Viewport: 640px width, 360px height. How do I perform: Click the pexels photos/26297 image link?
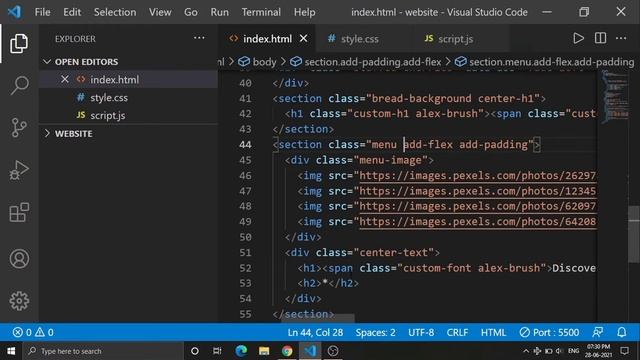click(478, 176)
